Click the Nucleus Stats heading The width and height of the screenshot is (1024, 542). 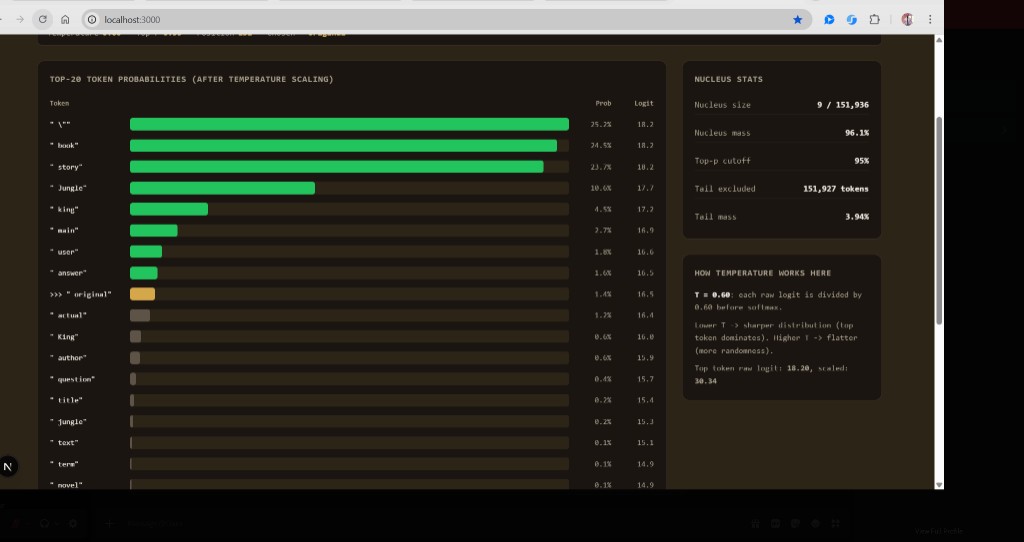pos(728,79)
